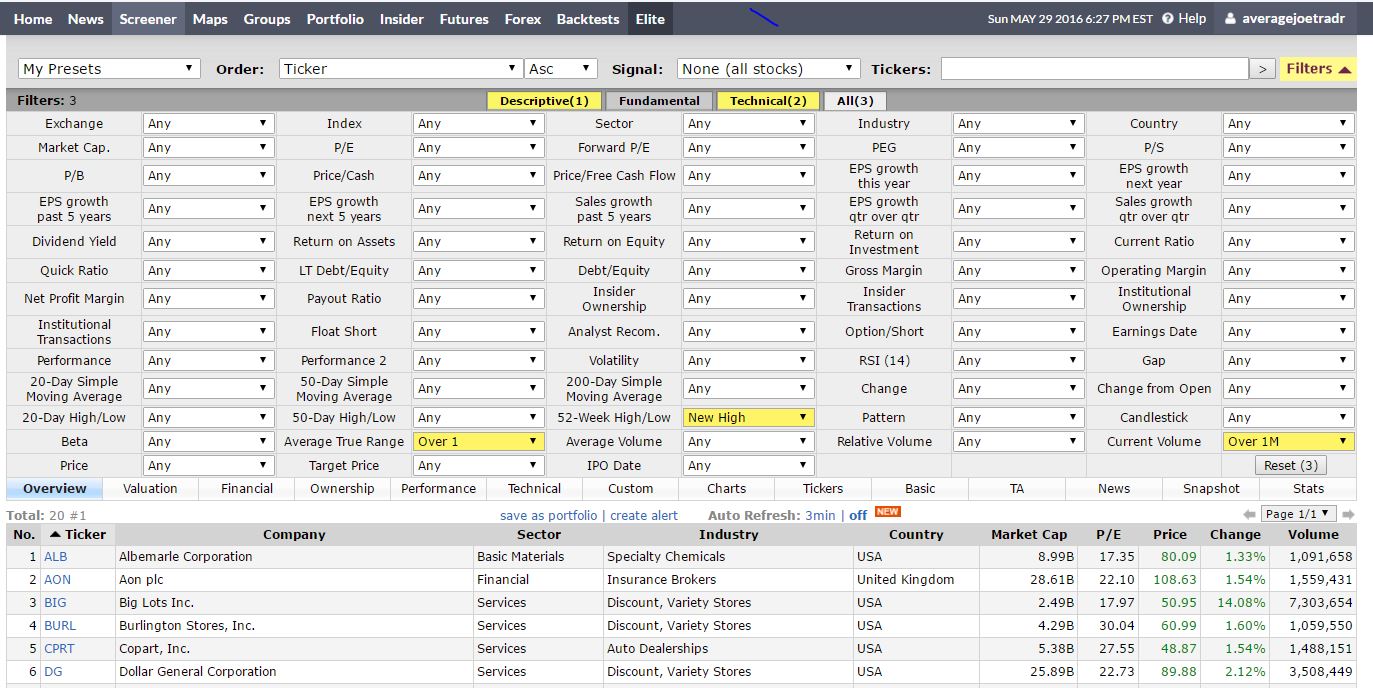The width and height of the screenshot is (1373, 688).
Task: Open the CPRT ticker link
Action: (x=59, y=649)
